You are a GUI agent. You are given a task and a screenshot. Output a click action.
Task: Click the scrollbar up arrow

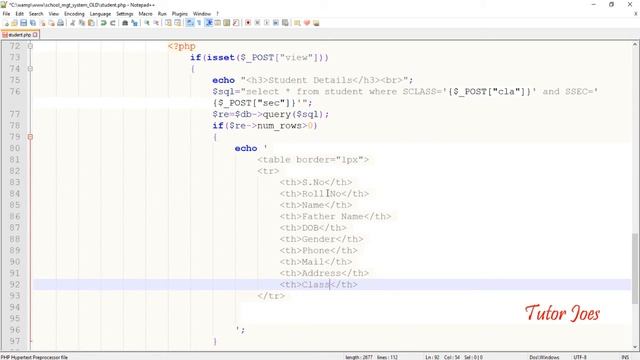coord(635,44)
